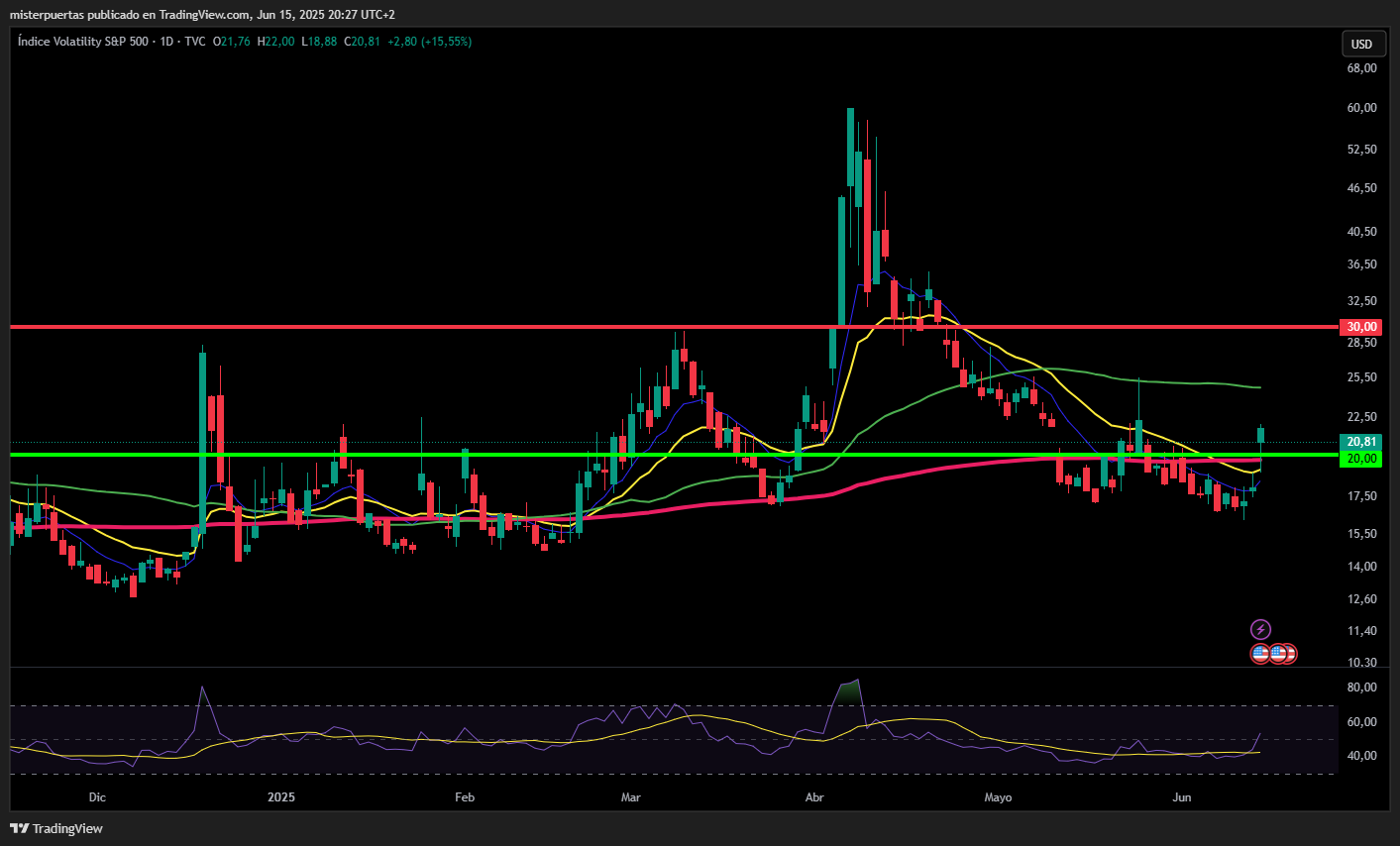Click the 40,50 price axis label

[1362, 232]
